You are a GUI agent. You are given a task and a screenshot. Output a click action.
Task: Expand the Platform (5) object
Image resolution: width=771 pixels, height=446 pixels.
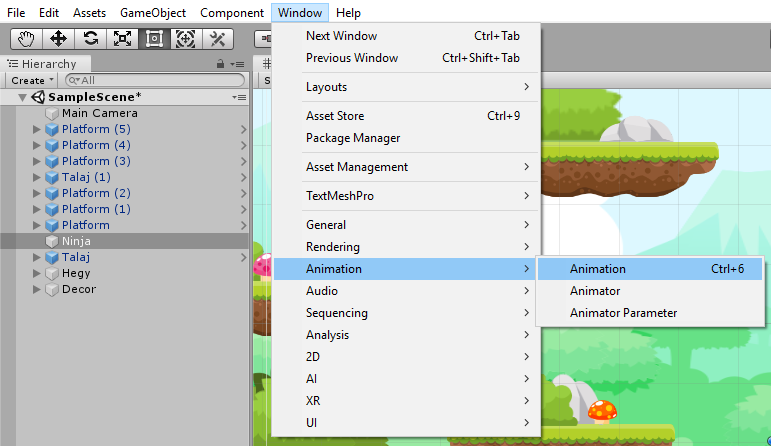tap(36, 129)
